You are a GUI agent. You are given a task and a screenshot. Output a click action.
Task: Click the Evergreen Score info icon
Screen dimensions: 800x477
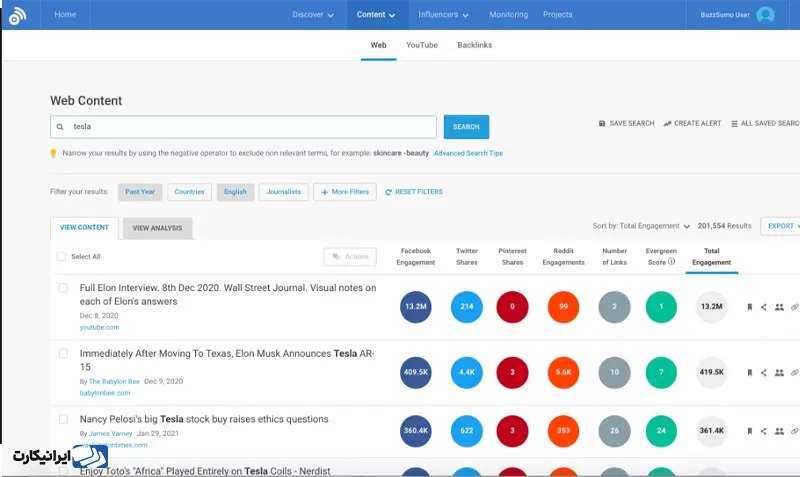click(671, 262)
